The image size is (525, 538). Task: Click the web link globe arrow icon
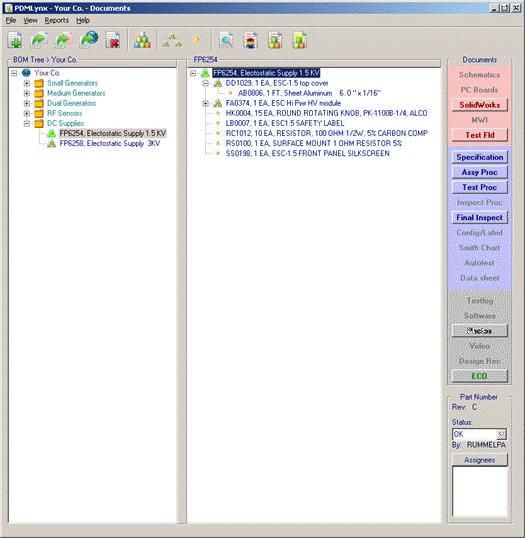[x=89, y=40]
